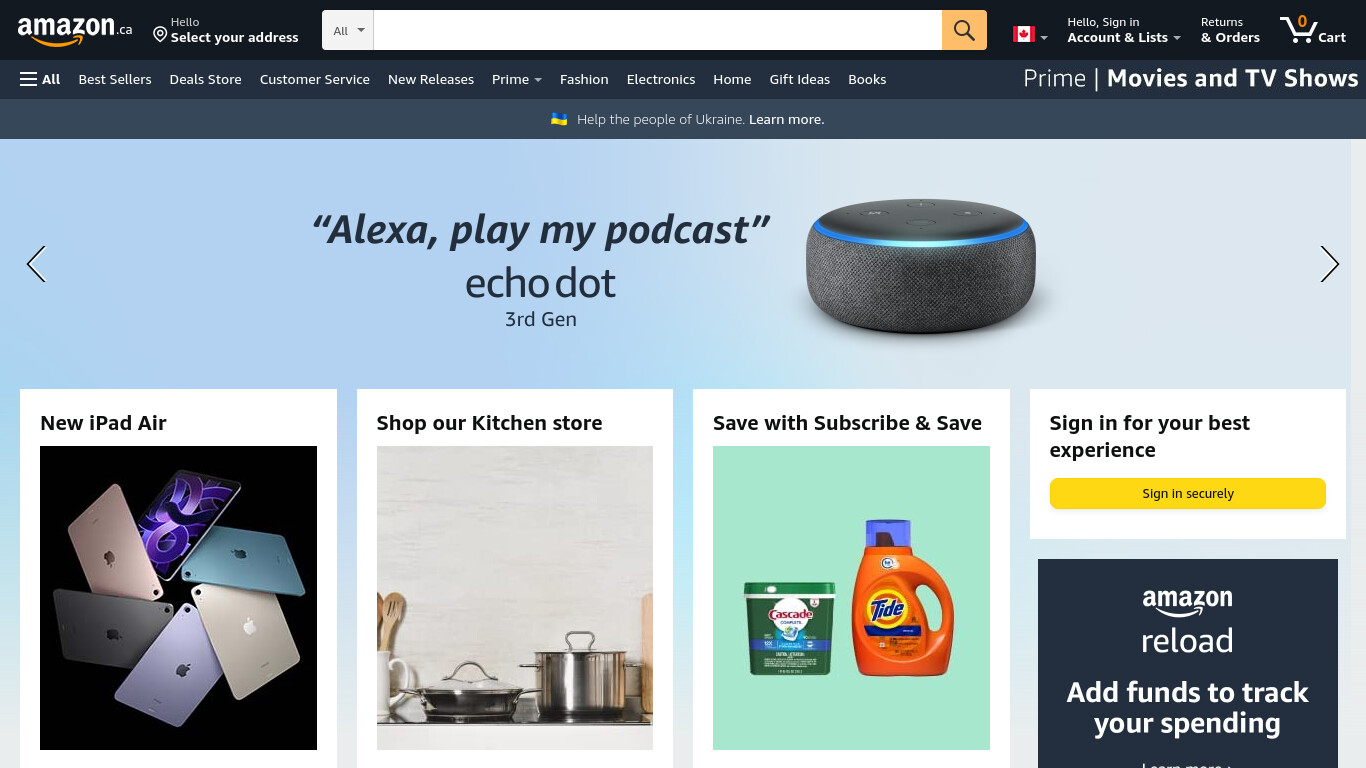Focus the main search input field
The width and height of the screenshot is (1366, 768).
coord(657,30)
